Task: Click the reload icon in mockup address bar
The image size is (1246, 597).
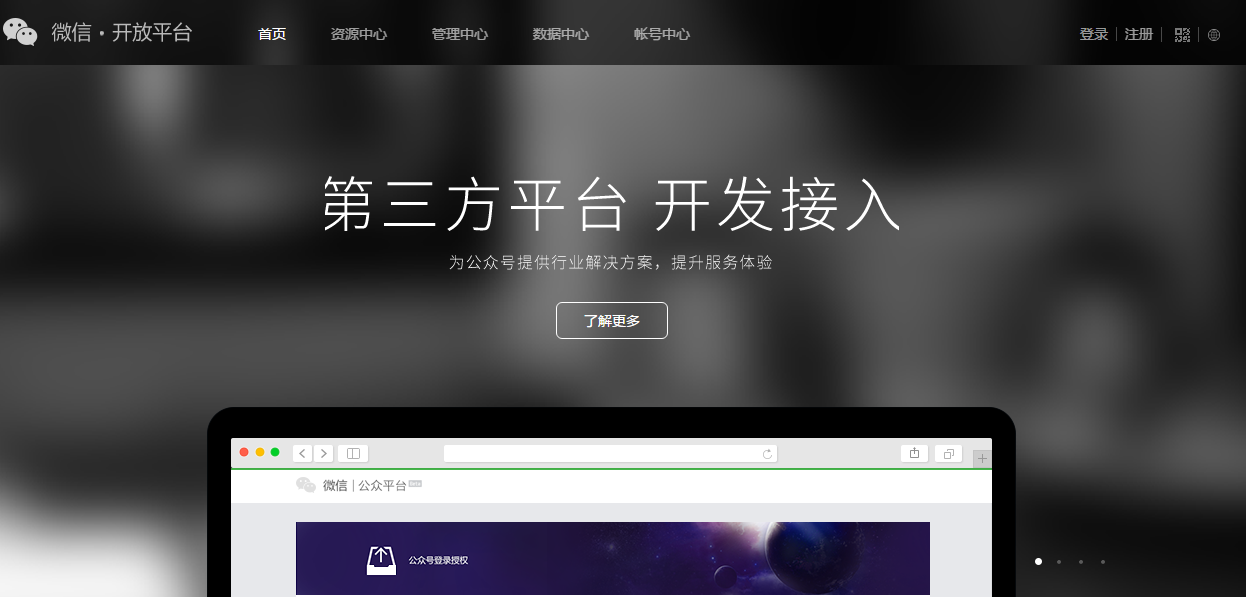Action: click(x=767, y=454)
